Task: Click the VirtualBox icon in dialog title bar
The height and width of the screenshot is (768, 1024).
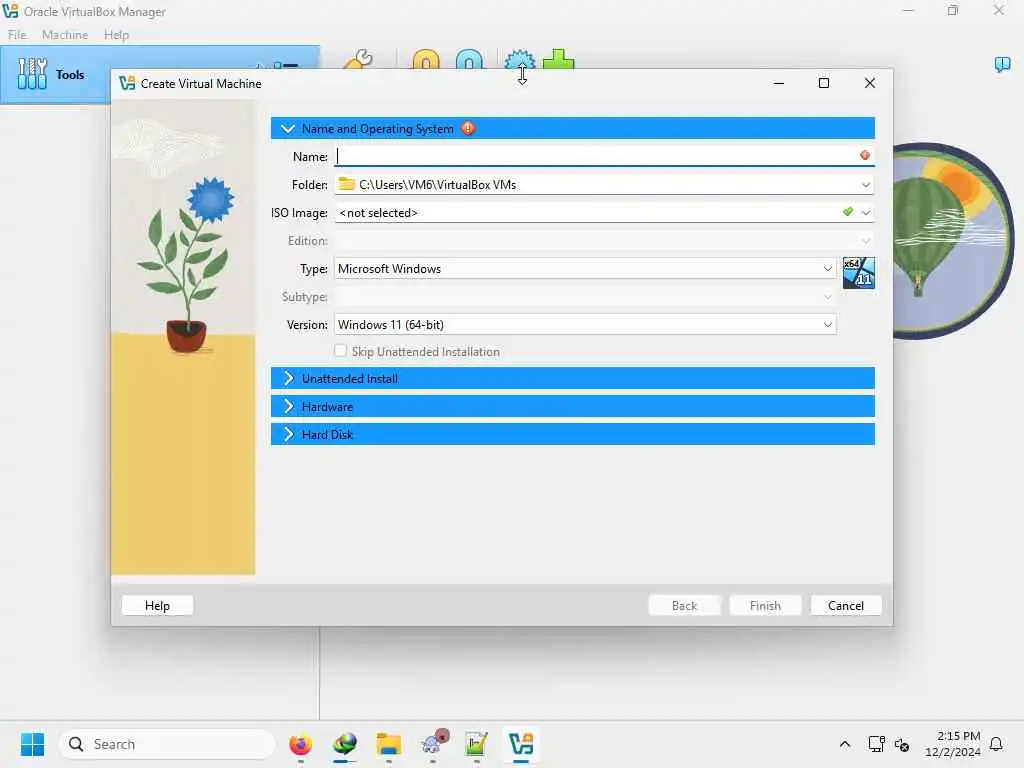Action: coord(127,84)
